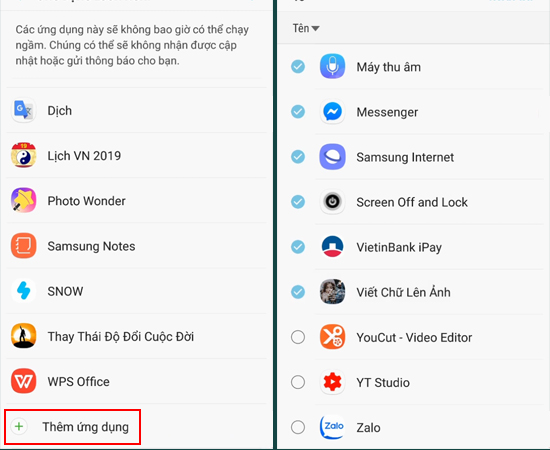Tap the Photo Wonder app icon
Image resolution: width=550 pixels, height=450 pixels.
tap(24, 200)
